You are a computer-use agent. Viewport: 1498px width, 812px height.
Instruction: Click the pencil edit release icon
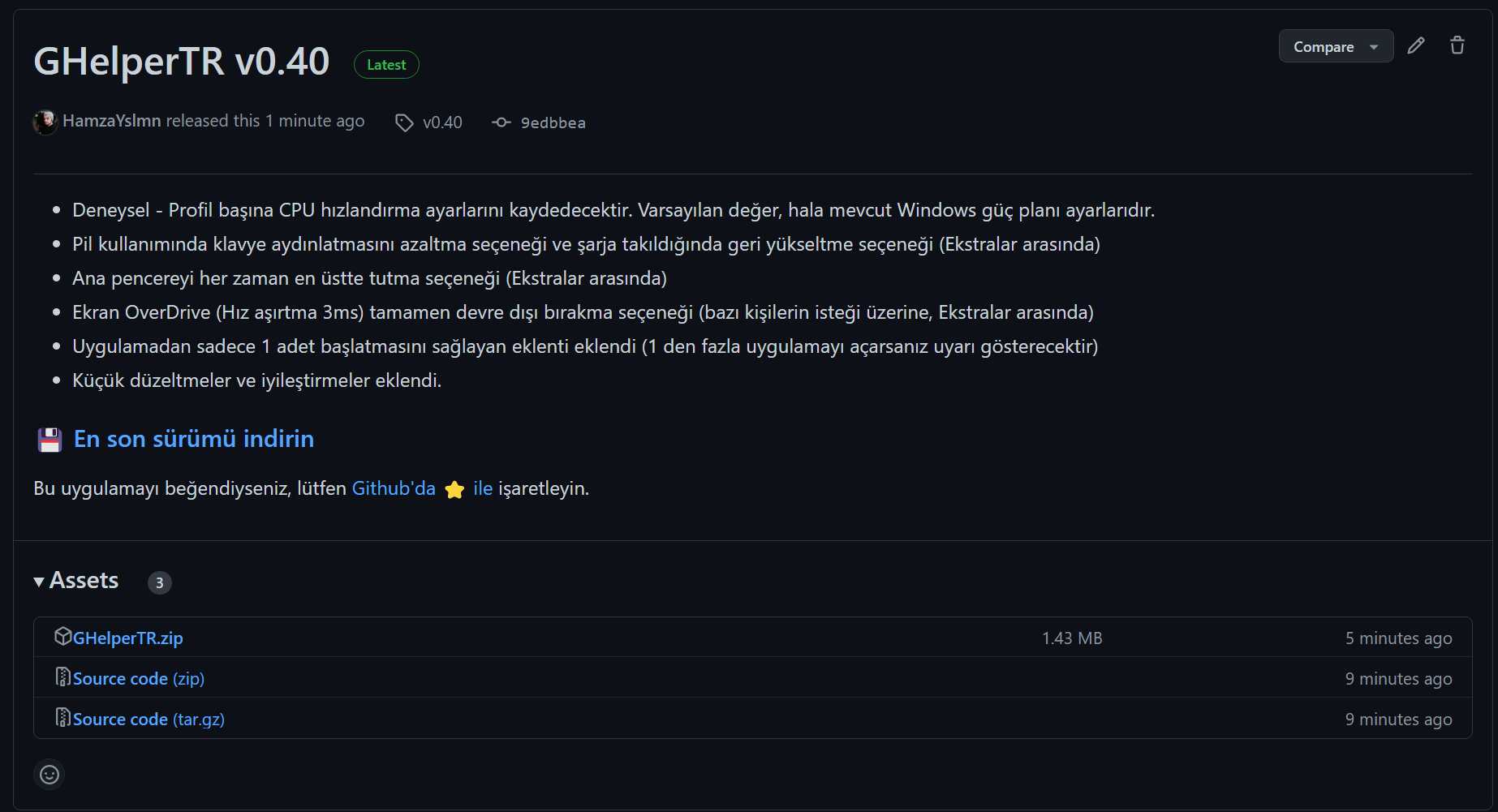tap(1416, 45)
